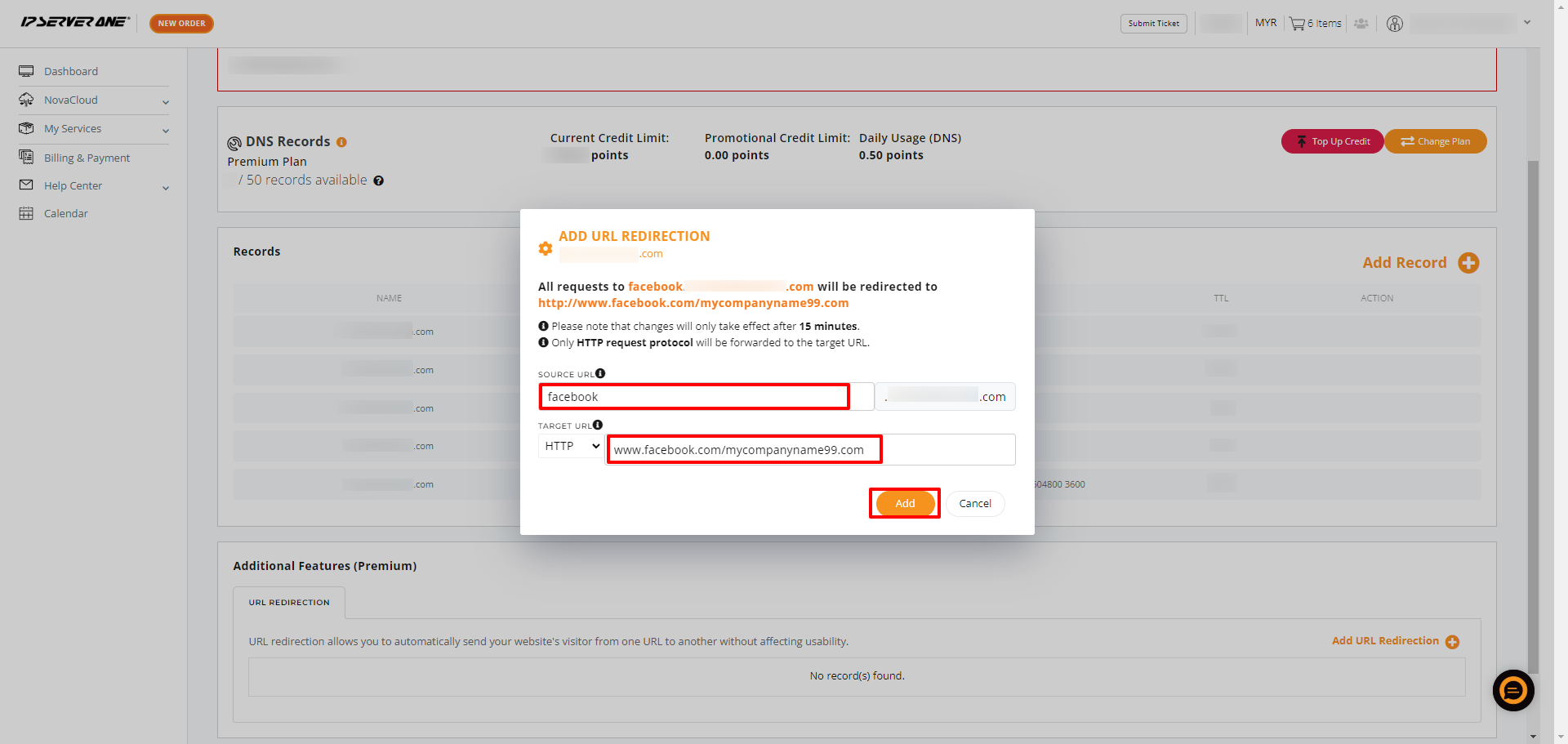The width and height of the screenshot is (1568, 744).
Task: Open the shopping cart with 6 items
Action: pyautogui.click(x=1315, y=24)
